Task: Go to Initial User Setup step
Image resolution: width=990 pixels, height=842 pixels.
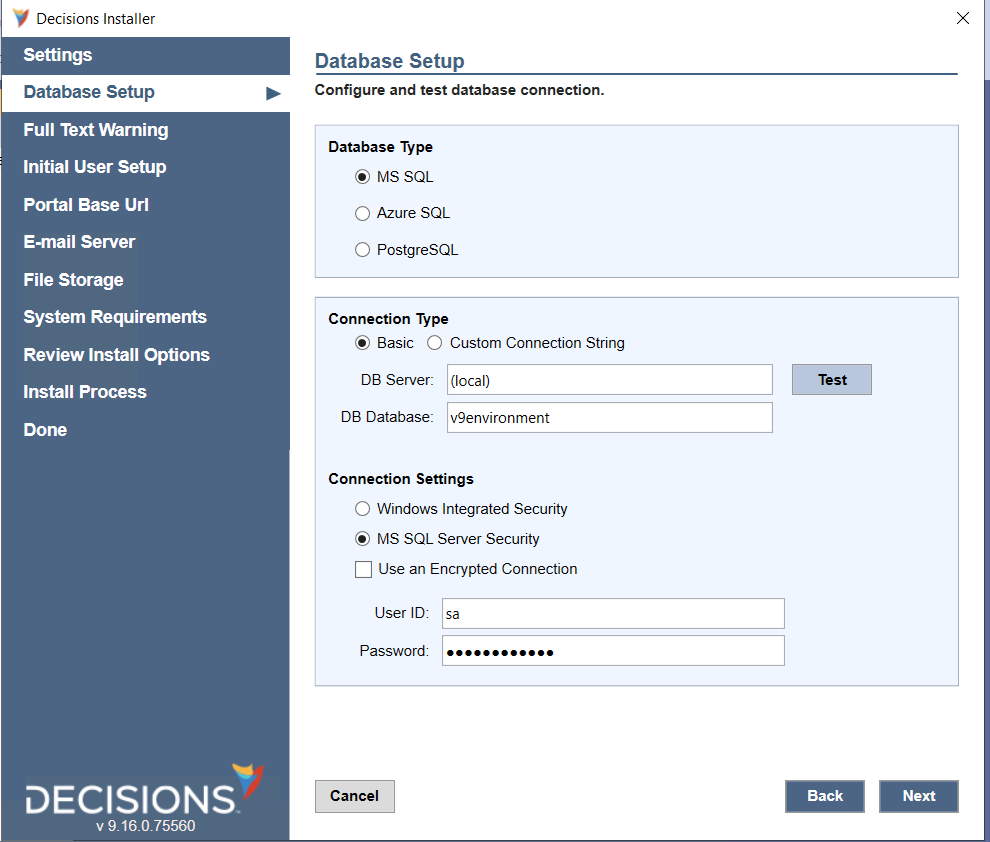Action: (x=95, y=167)
